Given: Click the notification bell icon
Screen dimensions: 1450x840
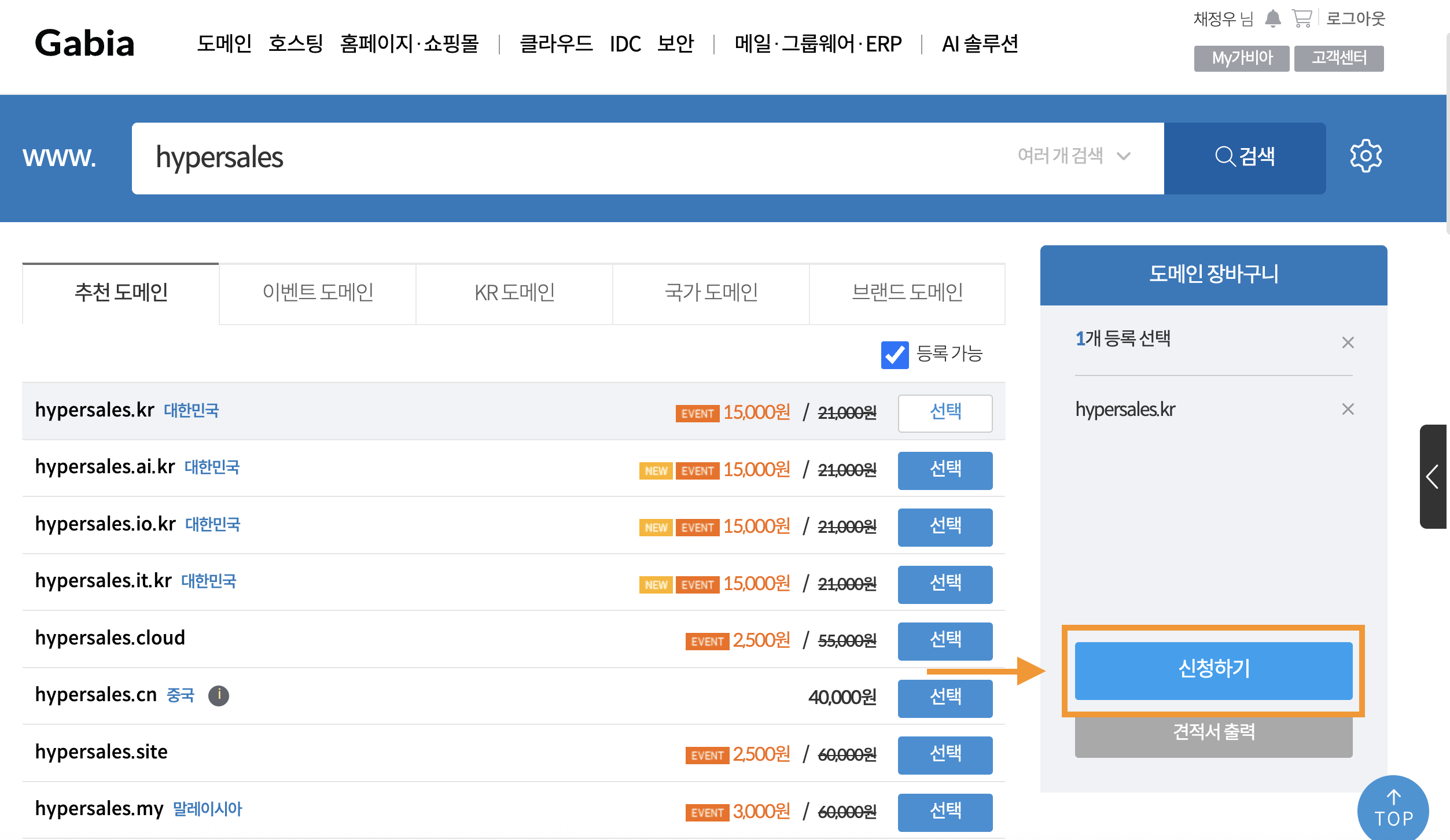Looking at the screenshot, I should tap(1272, 19).
